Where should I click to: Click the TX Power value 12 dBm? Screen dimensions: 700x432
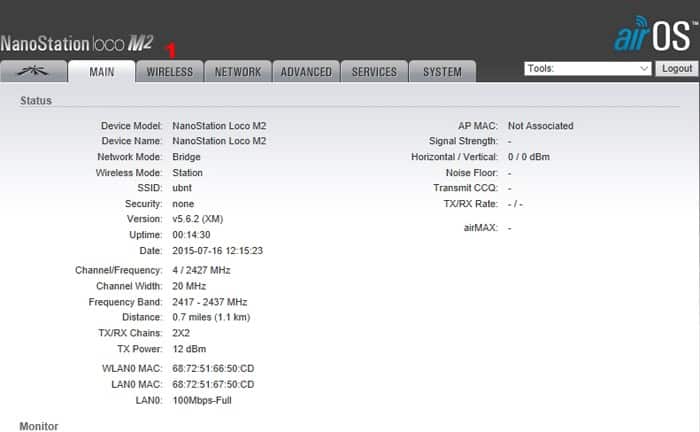(x=189, y=349)
